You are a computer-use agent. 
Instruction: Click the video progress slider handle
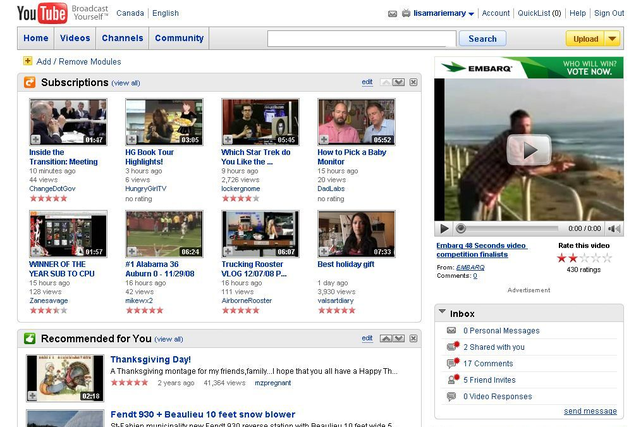coord(460,229)
